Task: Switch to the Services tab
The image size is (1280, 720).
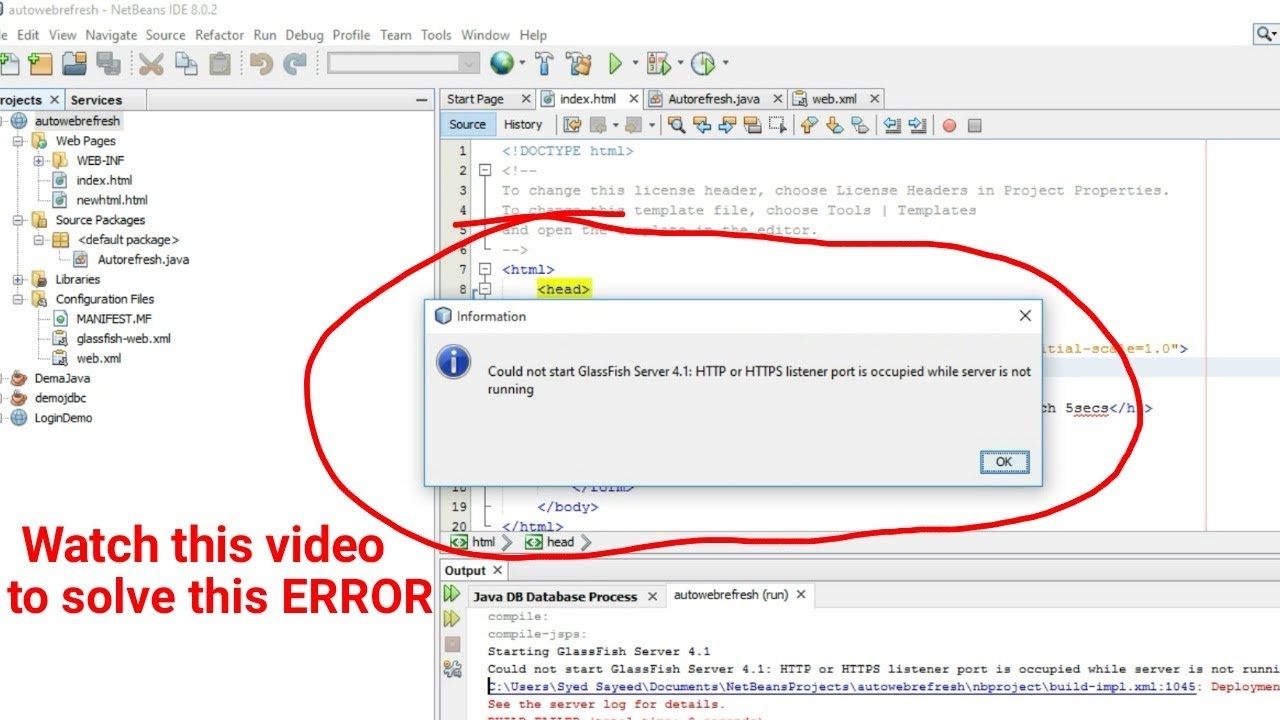Action: (x=96, y=100)
